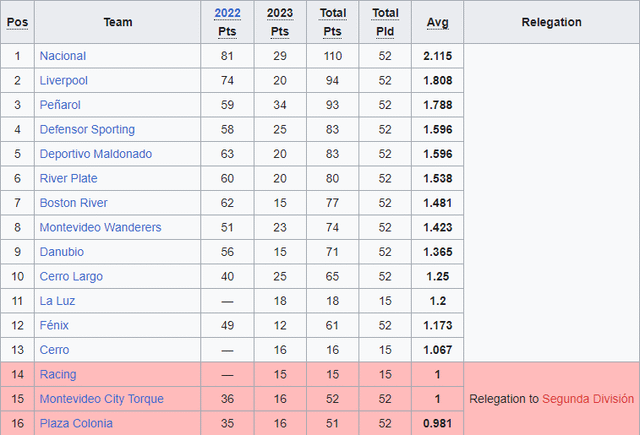Viewport: 640px width, 435px height.
Task: Select River Plate's average 1.538
Action: (438, 178)
